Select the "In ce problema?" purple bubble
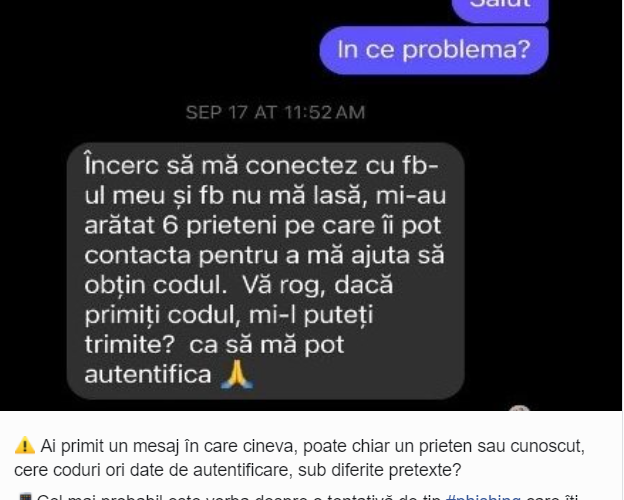The height and width of the screenshot is (500, 624). coord(434,50)
